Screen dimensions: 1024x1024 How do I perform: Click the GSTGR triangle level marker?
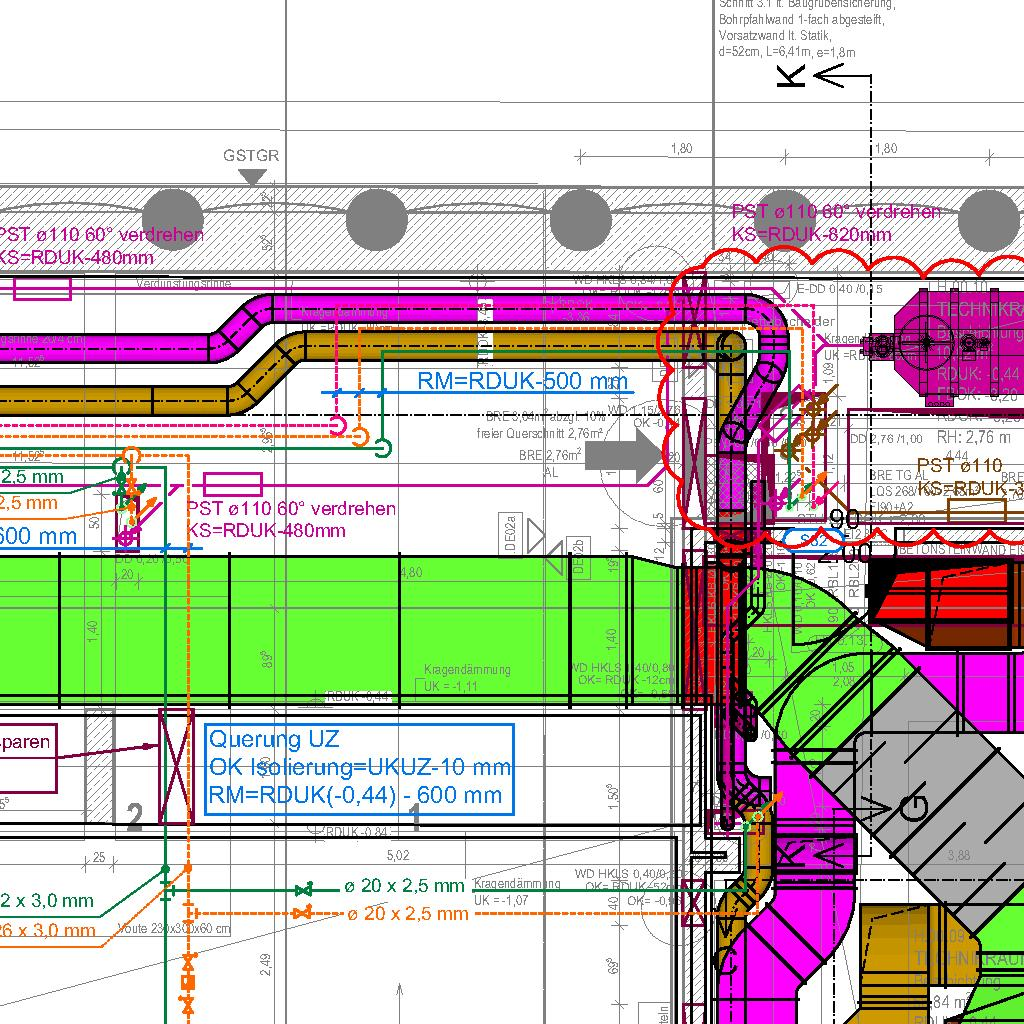[x=253, y=176]
